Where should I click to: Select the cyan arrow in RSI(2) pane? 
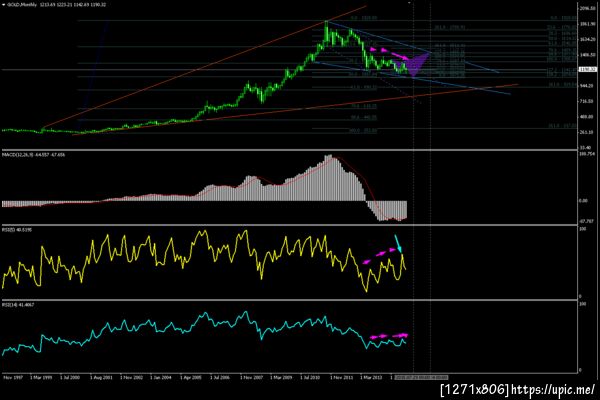point(398,244)
